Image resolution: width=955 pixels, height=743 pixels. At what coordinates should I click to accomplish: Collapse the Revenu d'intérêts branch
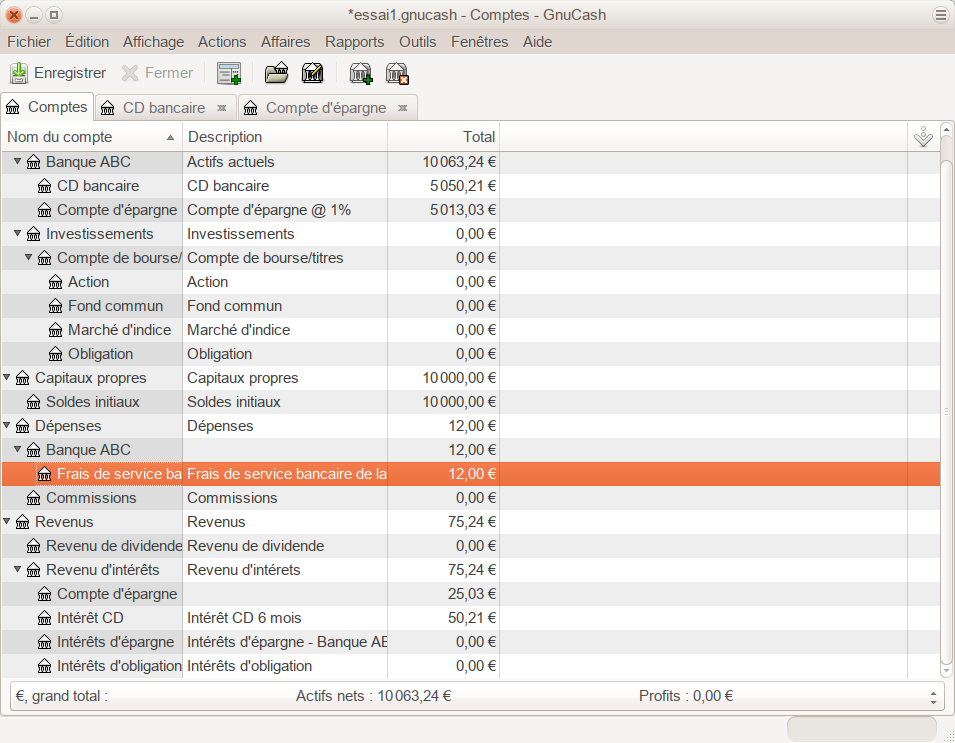18,570
